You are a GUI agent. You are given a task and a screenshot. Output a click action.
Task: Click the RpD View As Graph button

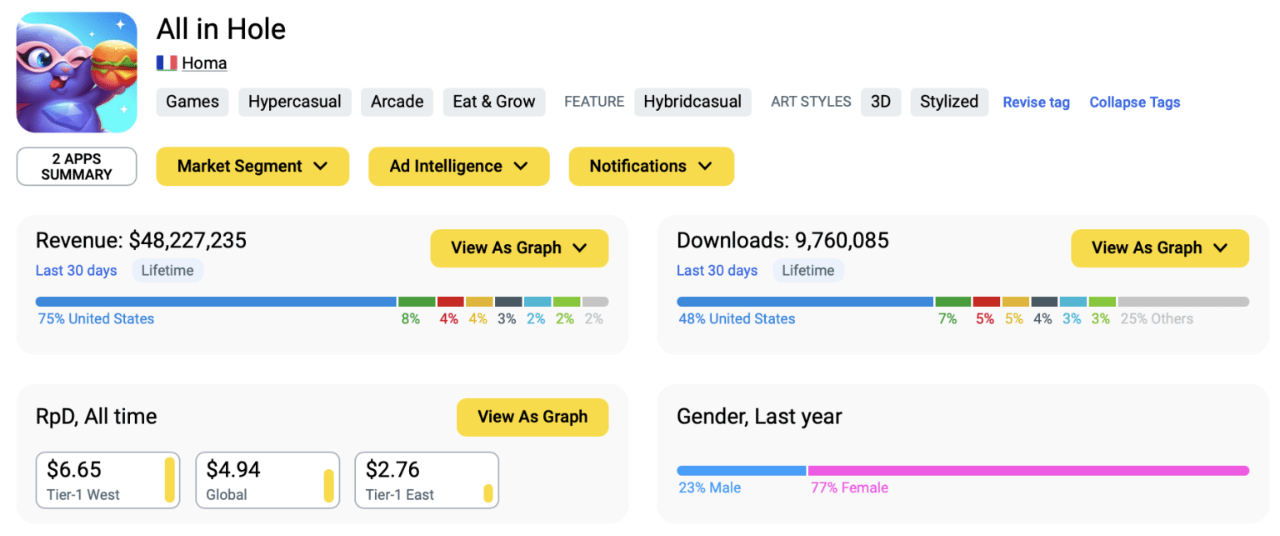pos(532,417)
